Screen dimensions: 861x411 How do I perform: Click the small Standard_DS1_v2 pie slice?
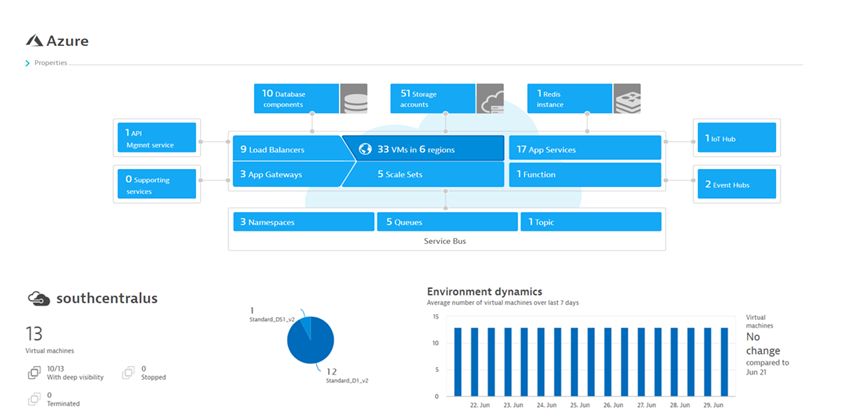pyautogui.click(x=306, y=325)
